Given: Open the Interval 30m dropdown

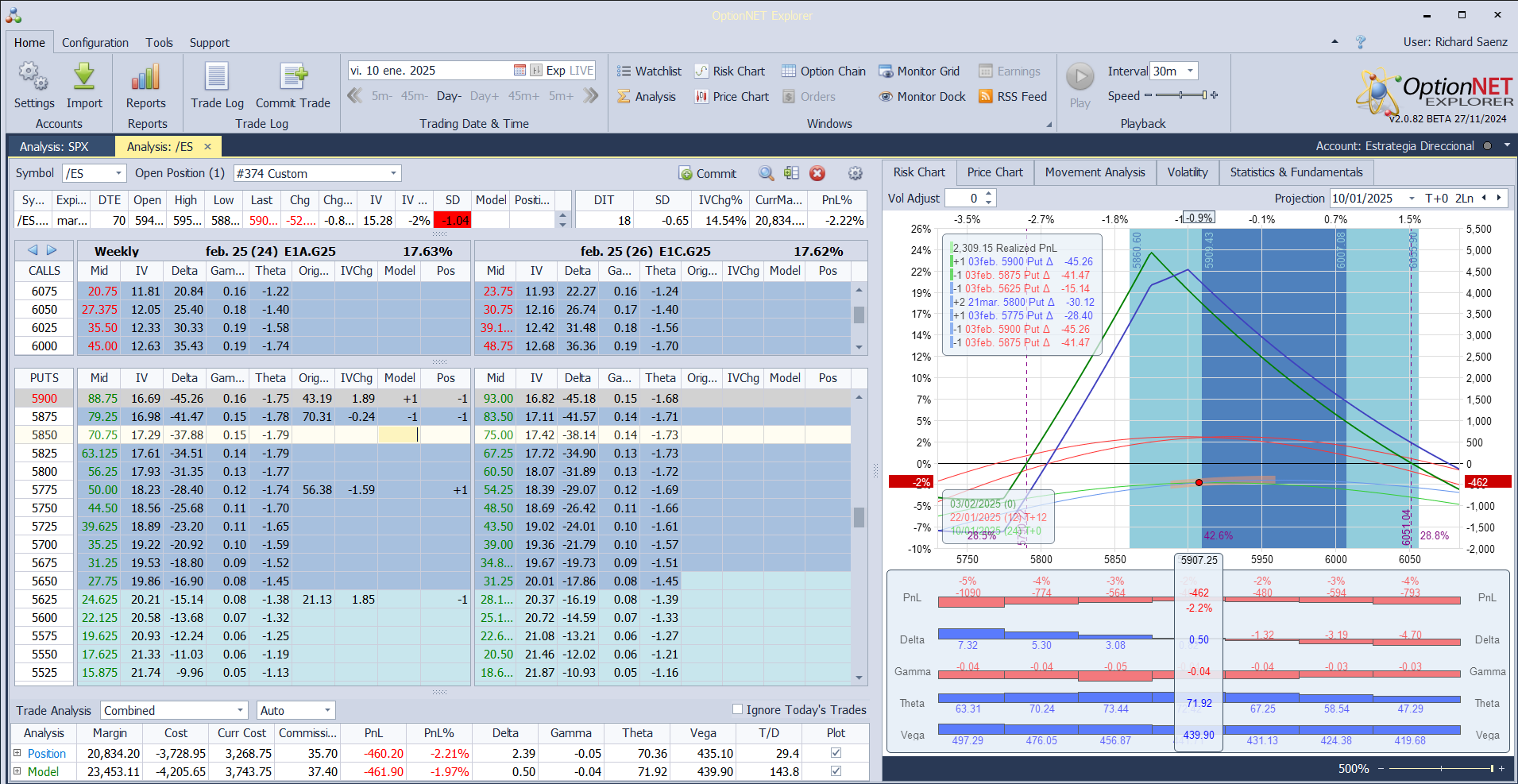Looking at the screenshot, I should 1190,71.
